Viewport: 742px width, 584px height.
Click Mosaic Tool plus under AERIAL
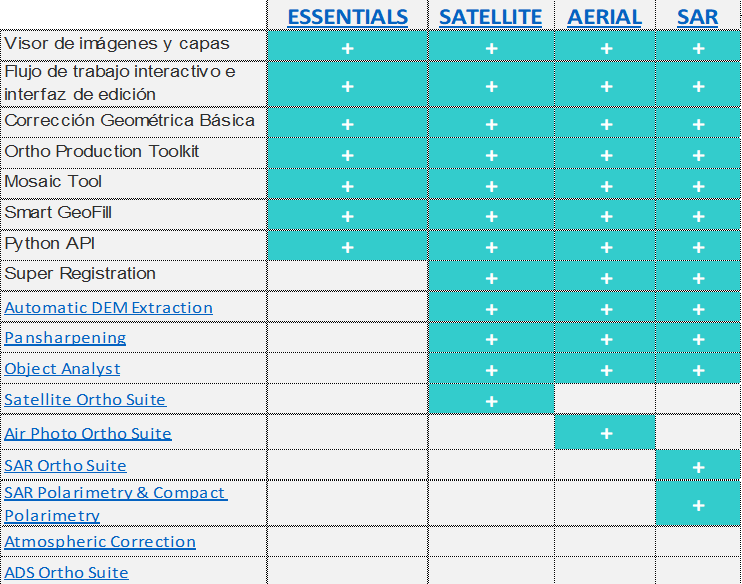click(x=606, y=186)
